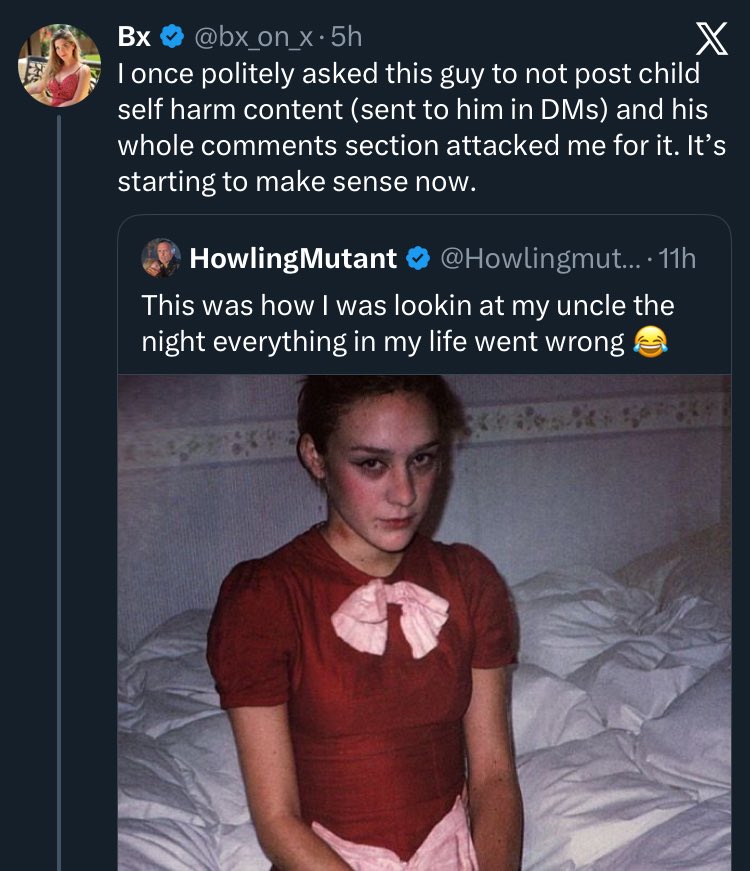Click the Bx display name

[x=134, y=38]
